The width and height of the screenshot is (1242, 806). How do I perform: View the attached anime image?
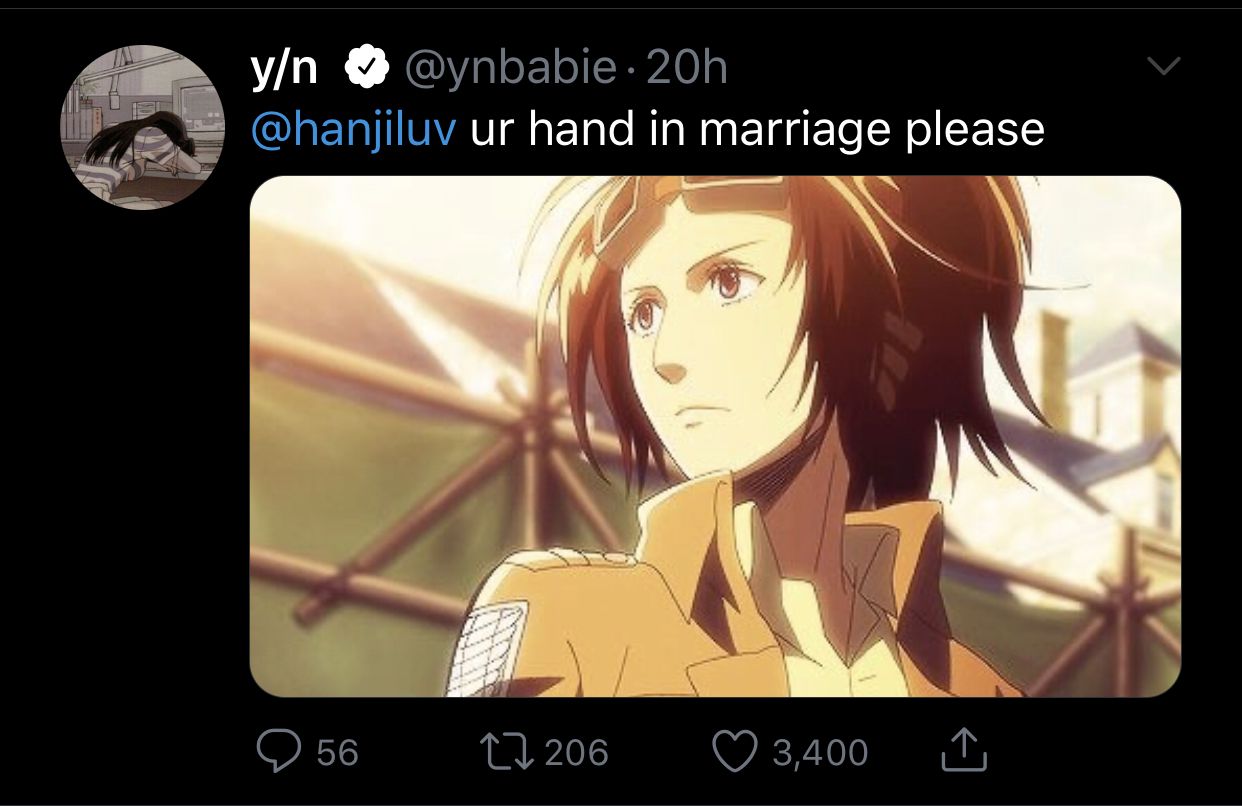click(x=715, y=436)
